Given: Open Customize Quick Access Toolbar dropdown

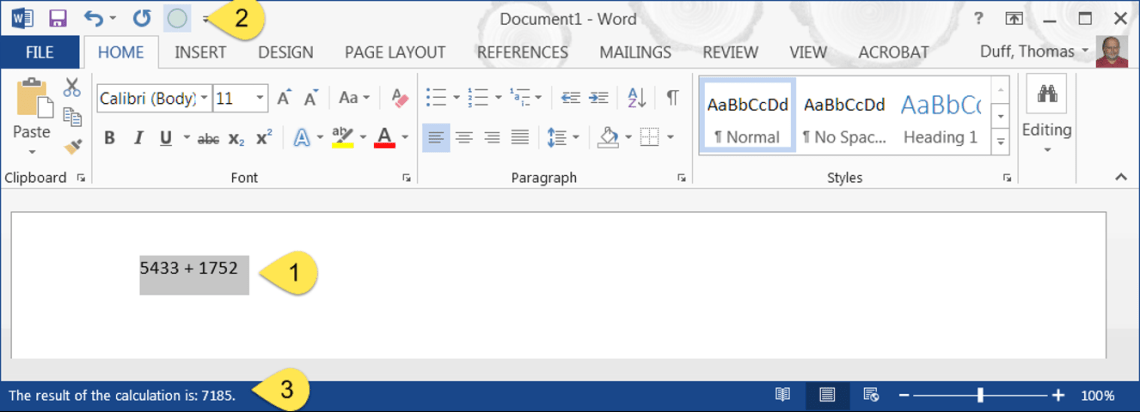Looking at the screenshot, I should click(206, 20).
